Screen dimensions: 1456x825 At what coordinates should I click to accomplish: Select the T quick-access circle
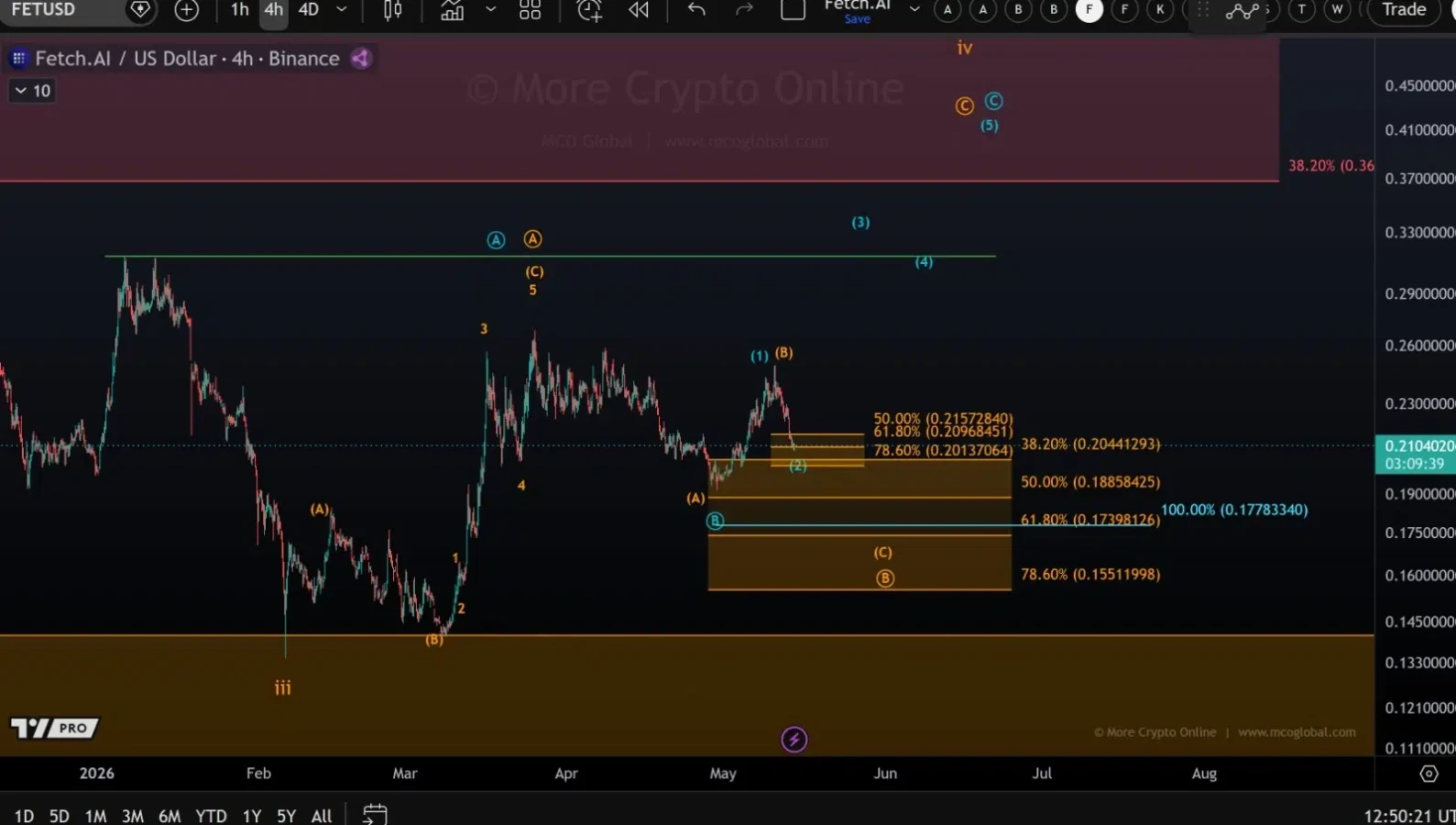click(1301, 10)
